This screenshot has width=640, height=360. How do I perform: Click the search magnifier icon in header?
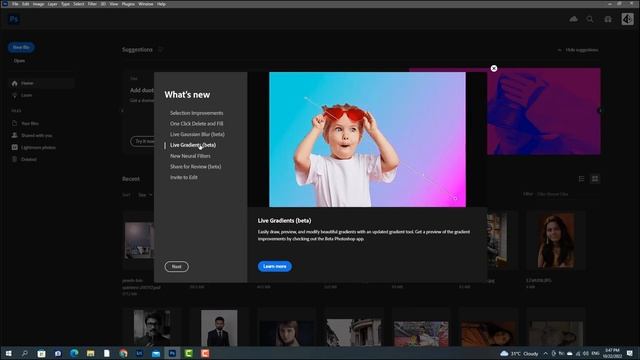tap(590, 19)
